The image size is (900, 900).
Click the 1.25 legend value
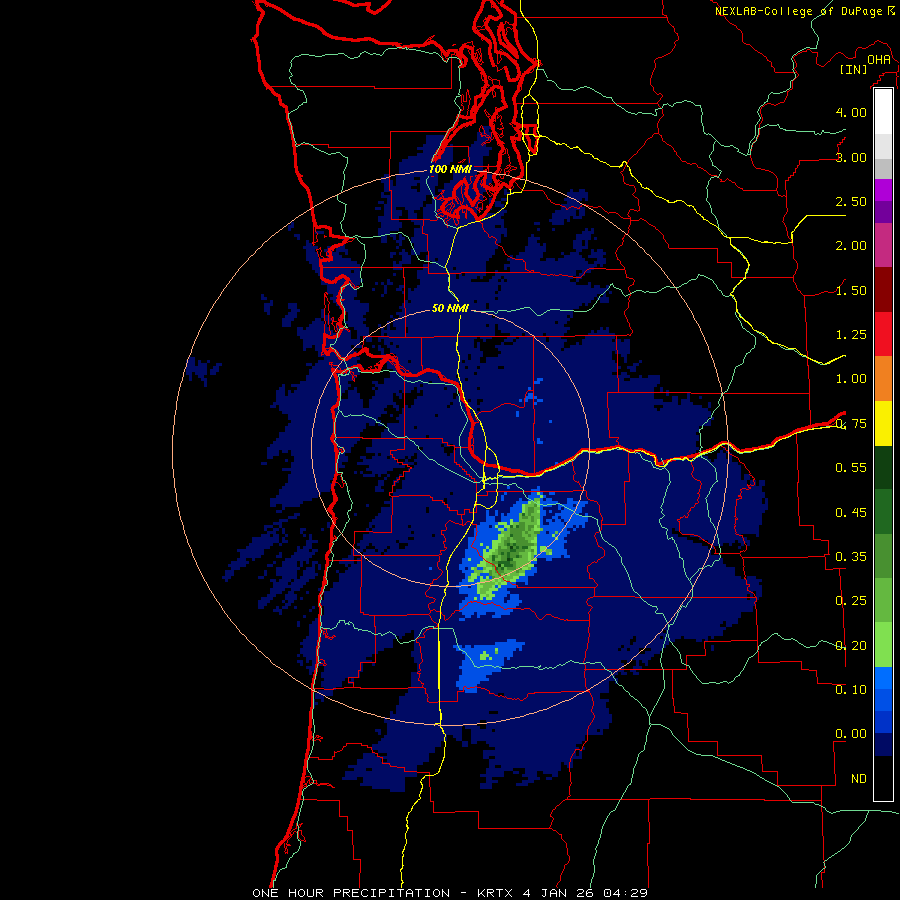click(851, 335)
